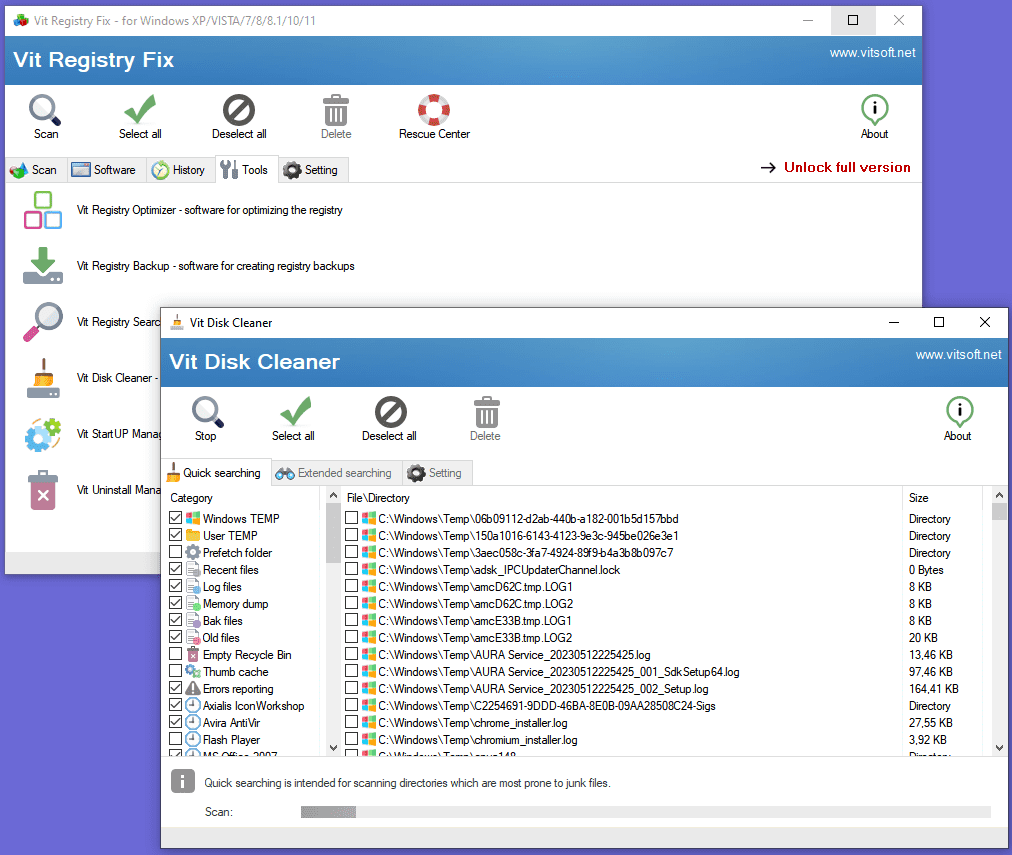
Task: Click Vit Registry Optimizer description text
Action: point(210,210)
